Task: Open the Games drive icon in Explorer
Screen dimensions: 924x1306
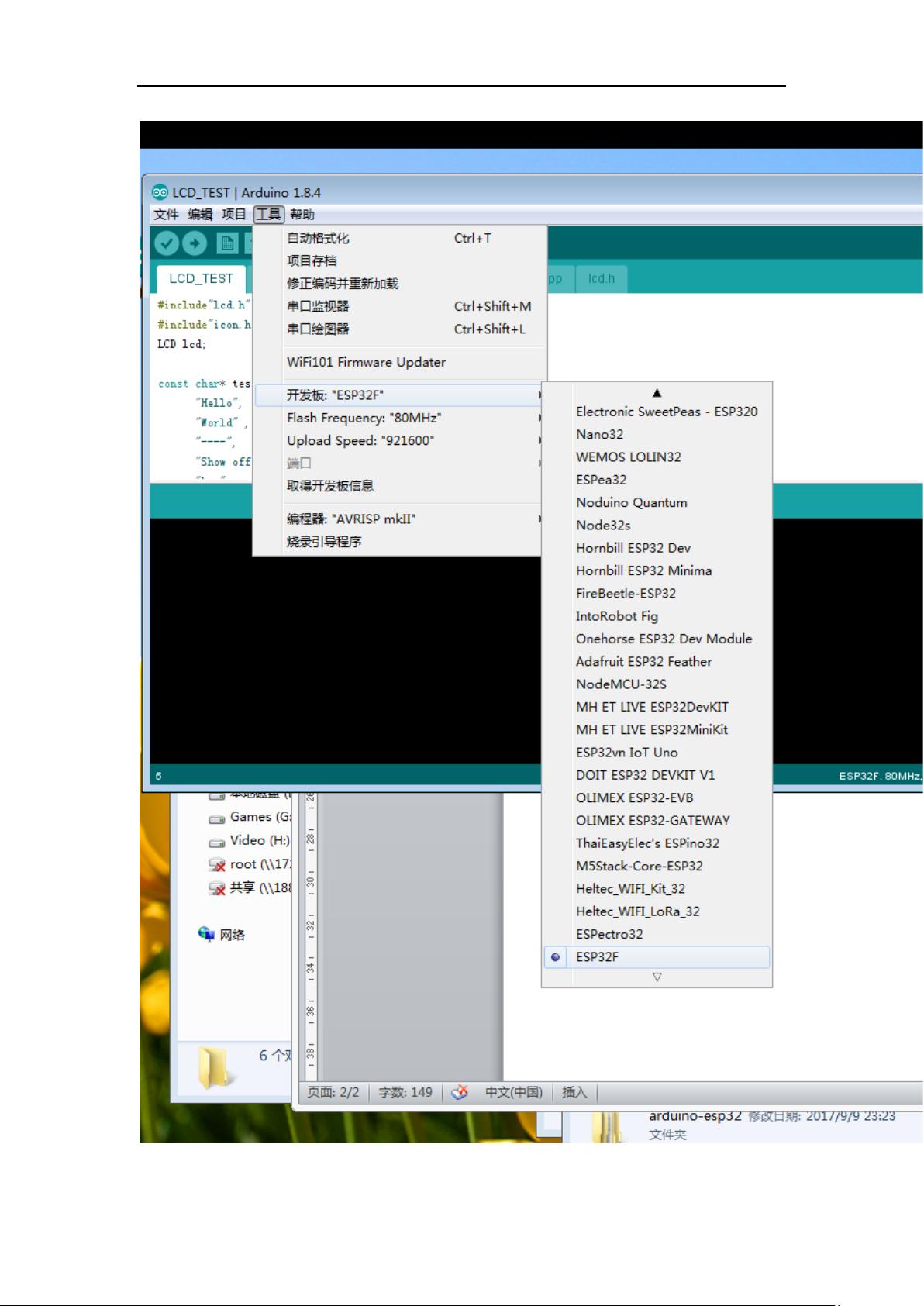Action: 217,818
